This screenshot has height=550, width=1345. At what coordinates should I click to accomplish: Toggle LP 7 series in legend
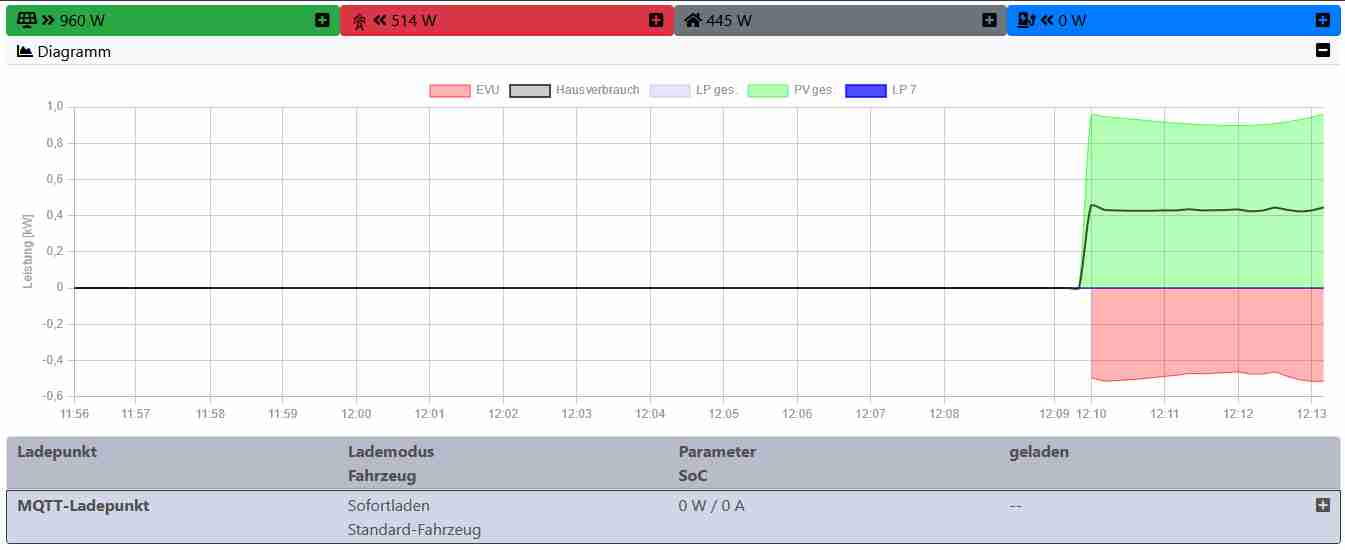coord(881,90)
